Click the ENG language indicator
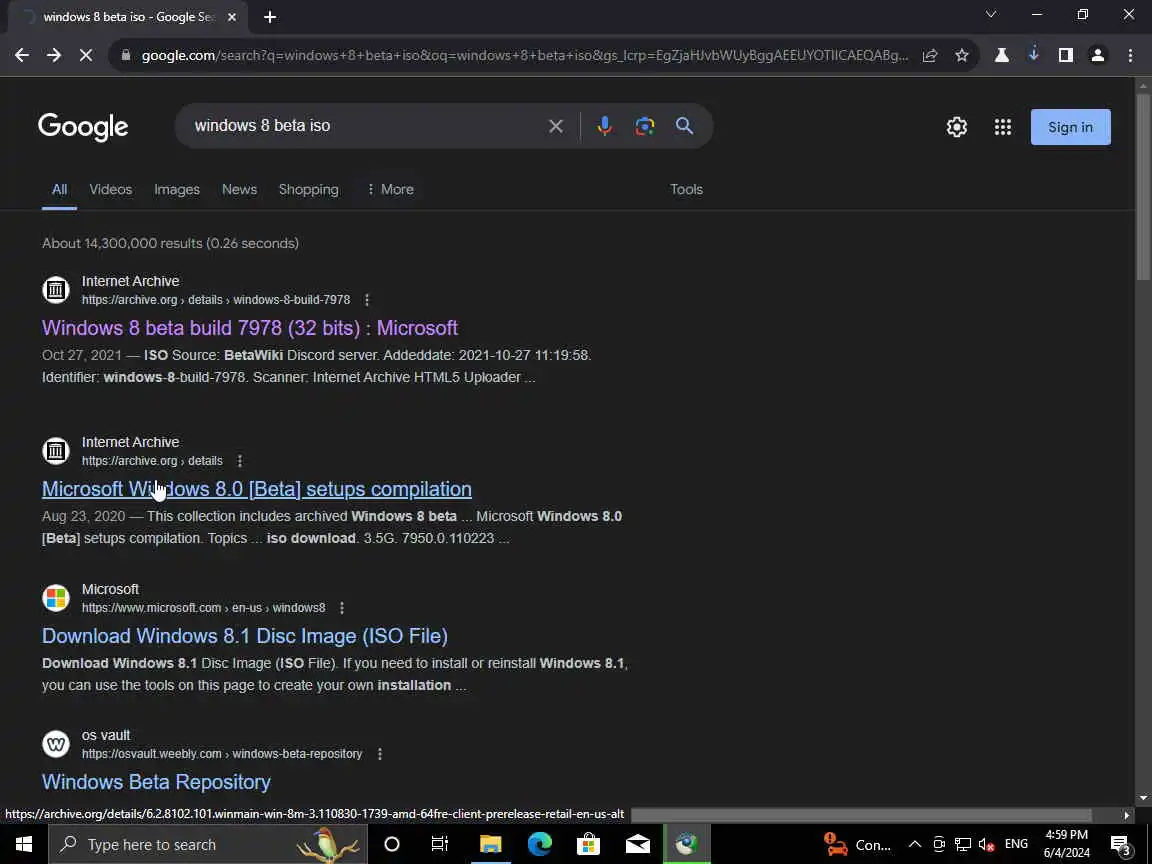Image resolution: width=1152 pixels, height=864 pixels. pyautogui.click(x=1016, y=844)
